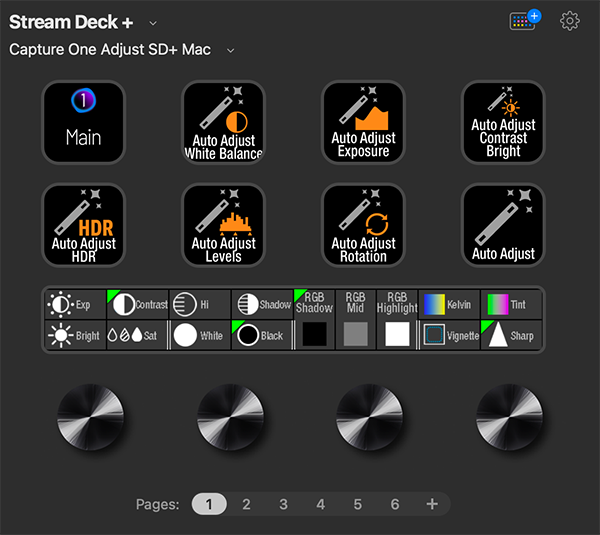Viewport: 600px width, 535px height.
Task: Open the Stream Deck store keyboard icon
Action: click(x=525, y=20)
